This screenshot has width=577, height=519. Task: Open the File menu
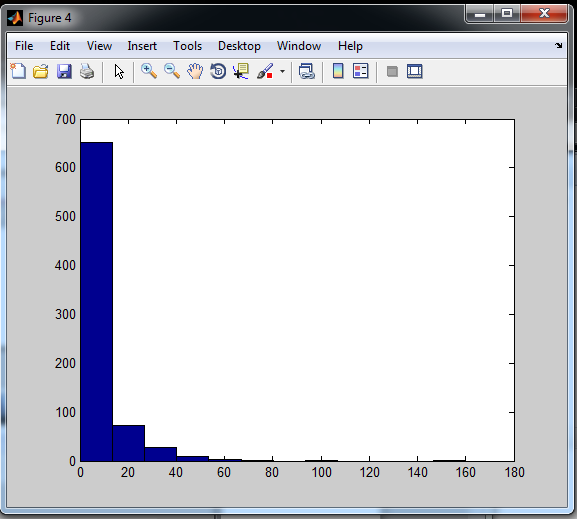(24, 46)
